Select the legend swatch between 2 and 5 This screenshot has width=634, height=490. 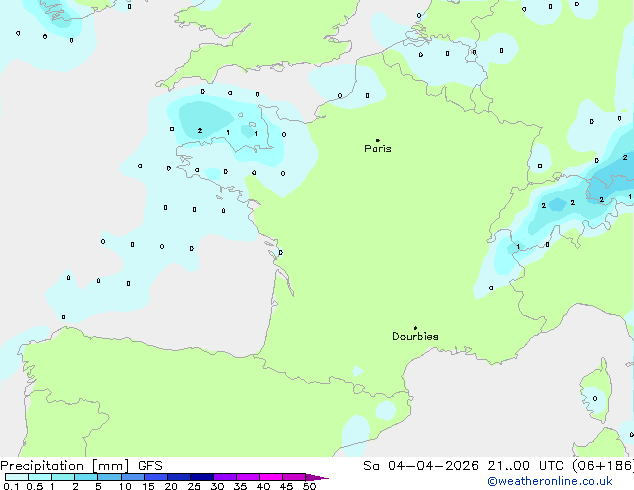[86, 477]
